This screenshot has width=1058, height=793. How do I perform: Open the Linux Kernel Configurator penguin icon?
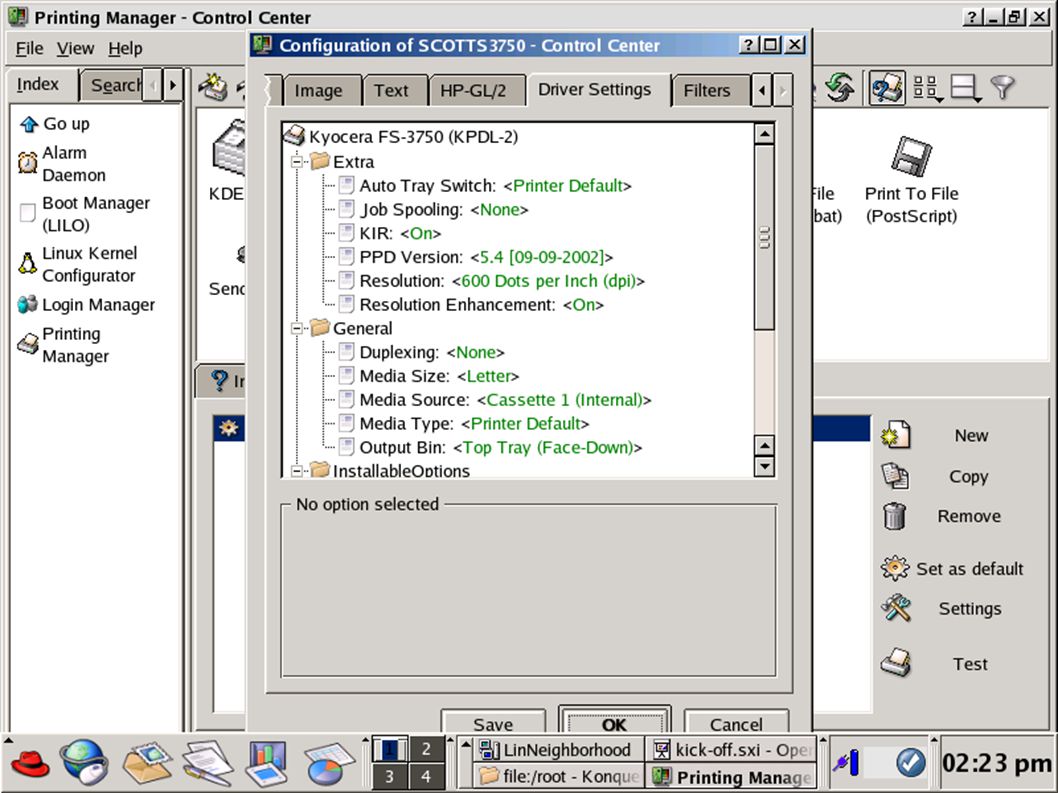click(28, 264)
